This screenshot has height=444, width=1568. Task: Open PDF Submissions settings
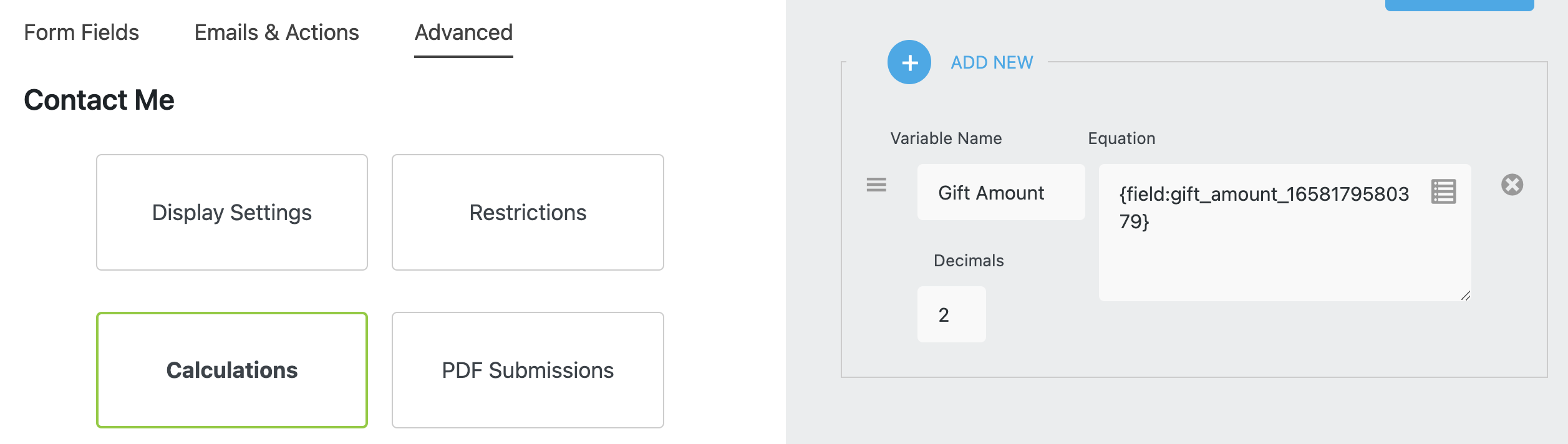pyautogui.click(x=528, y=370)
